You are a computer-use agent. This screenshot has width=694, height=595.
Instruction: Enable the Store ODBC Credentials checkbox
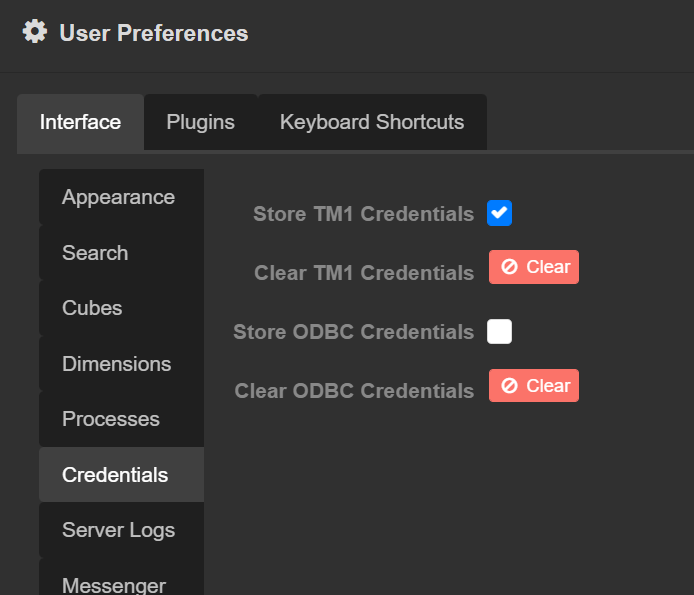pyautogui.click(x=499, y=332)
